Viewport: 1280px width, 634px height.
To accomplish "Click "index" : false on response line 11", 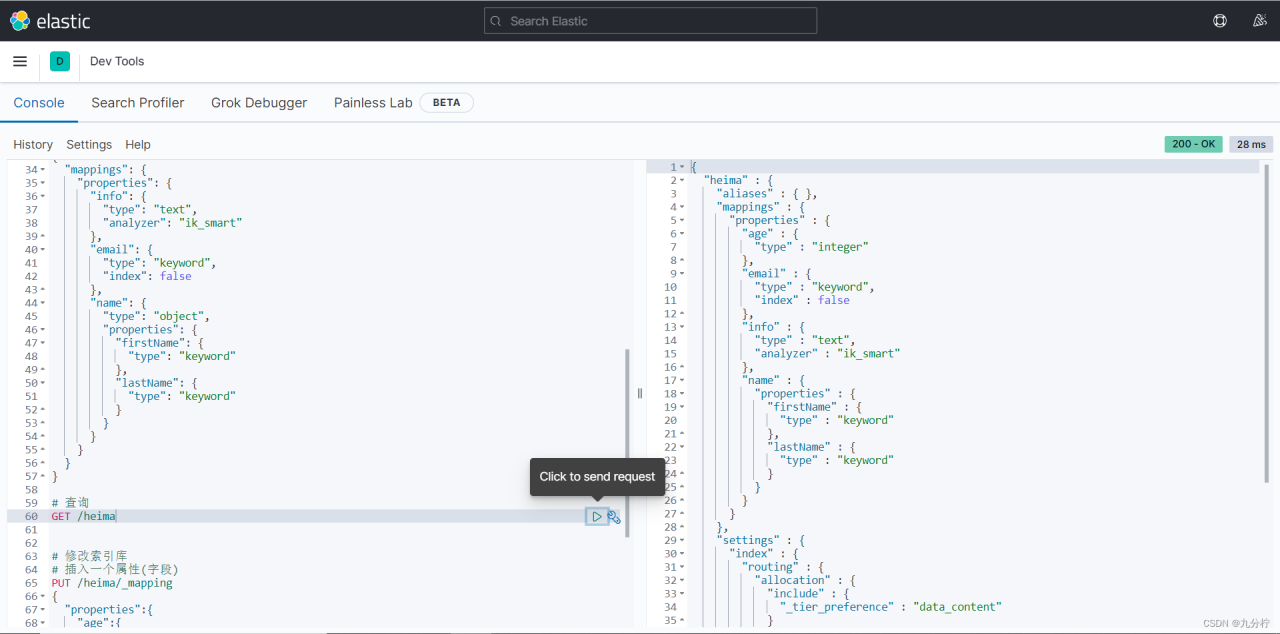I will tap(802, 300).
